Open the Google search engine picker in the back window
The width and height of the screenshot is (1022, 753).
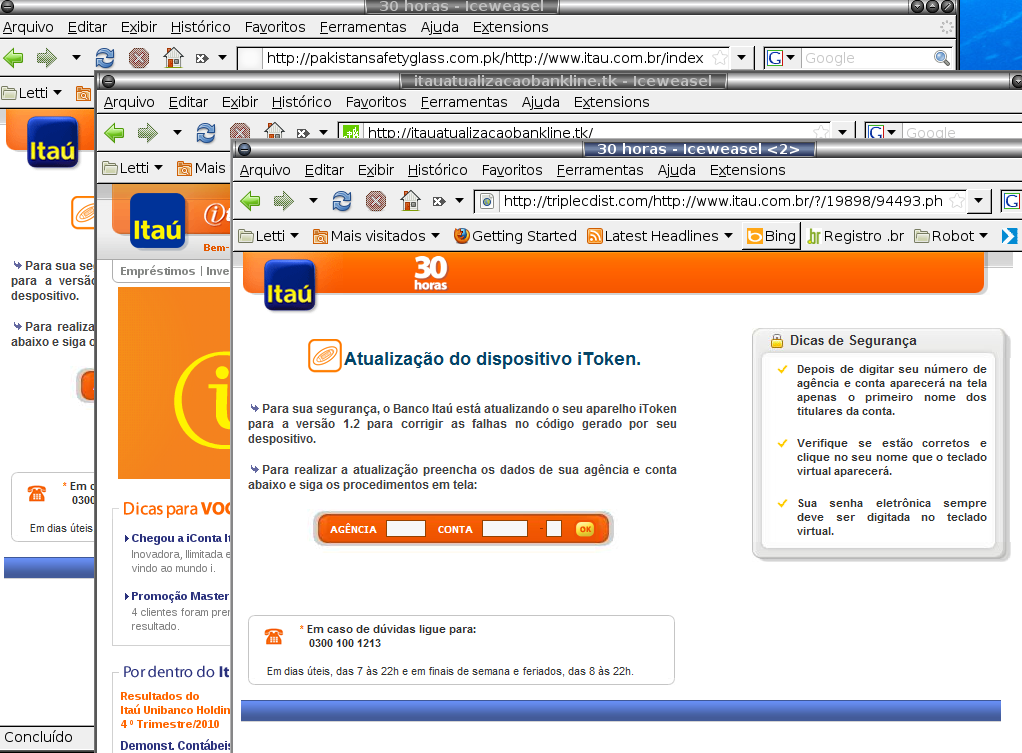click(781, 58)
